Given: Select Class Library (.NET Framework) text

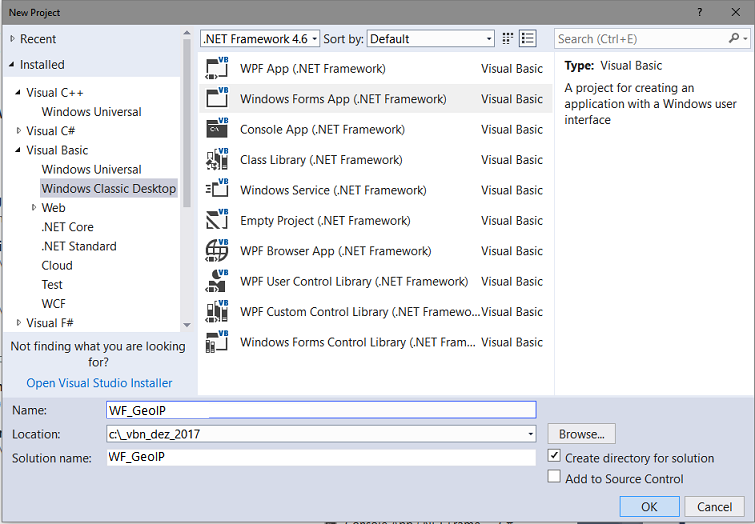Looking at the screenshot, I should tap(321, 159).
